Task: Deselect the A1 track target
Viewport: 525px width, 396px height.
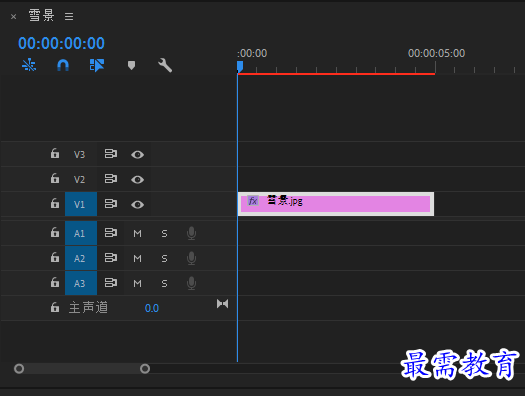Action: click(x=81, y=233)
